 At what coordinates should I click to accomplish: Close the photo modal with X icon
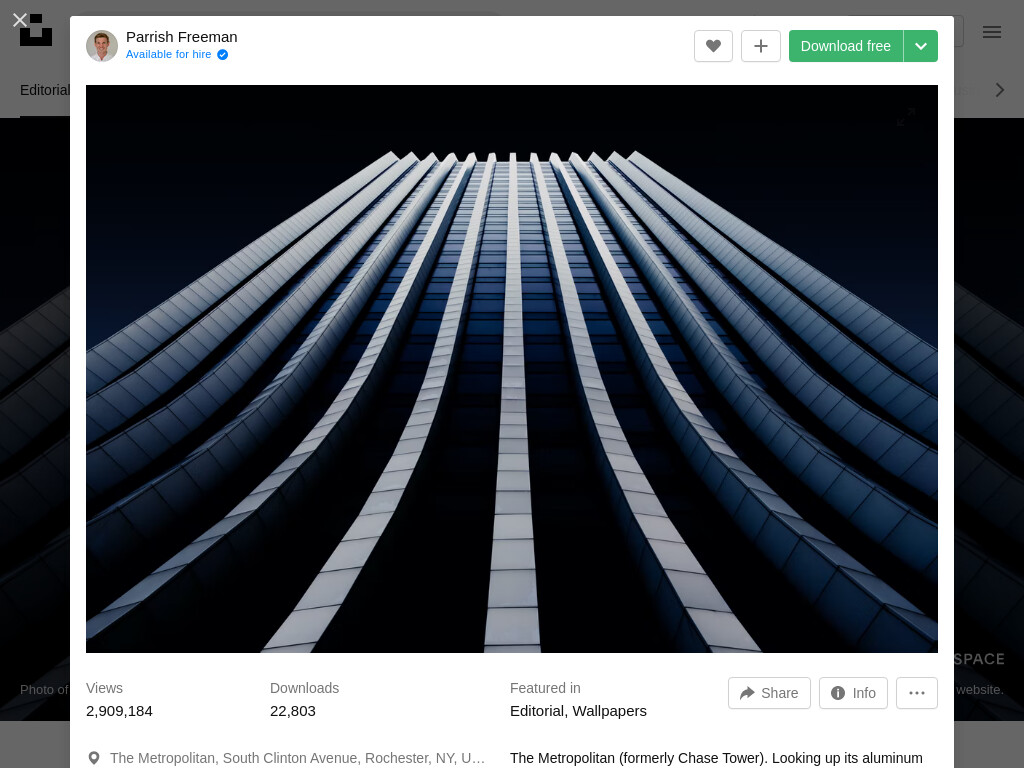click(20, 20)
